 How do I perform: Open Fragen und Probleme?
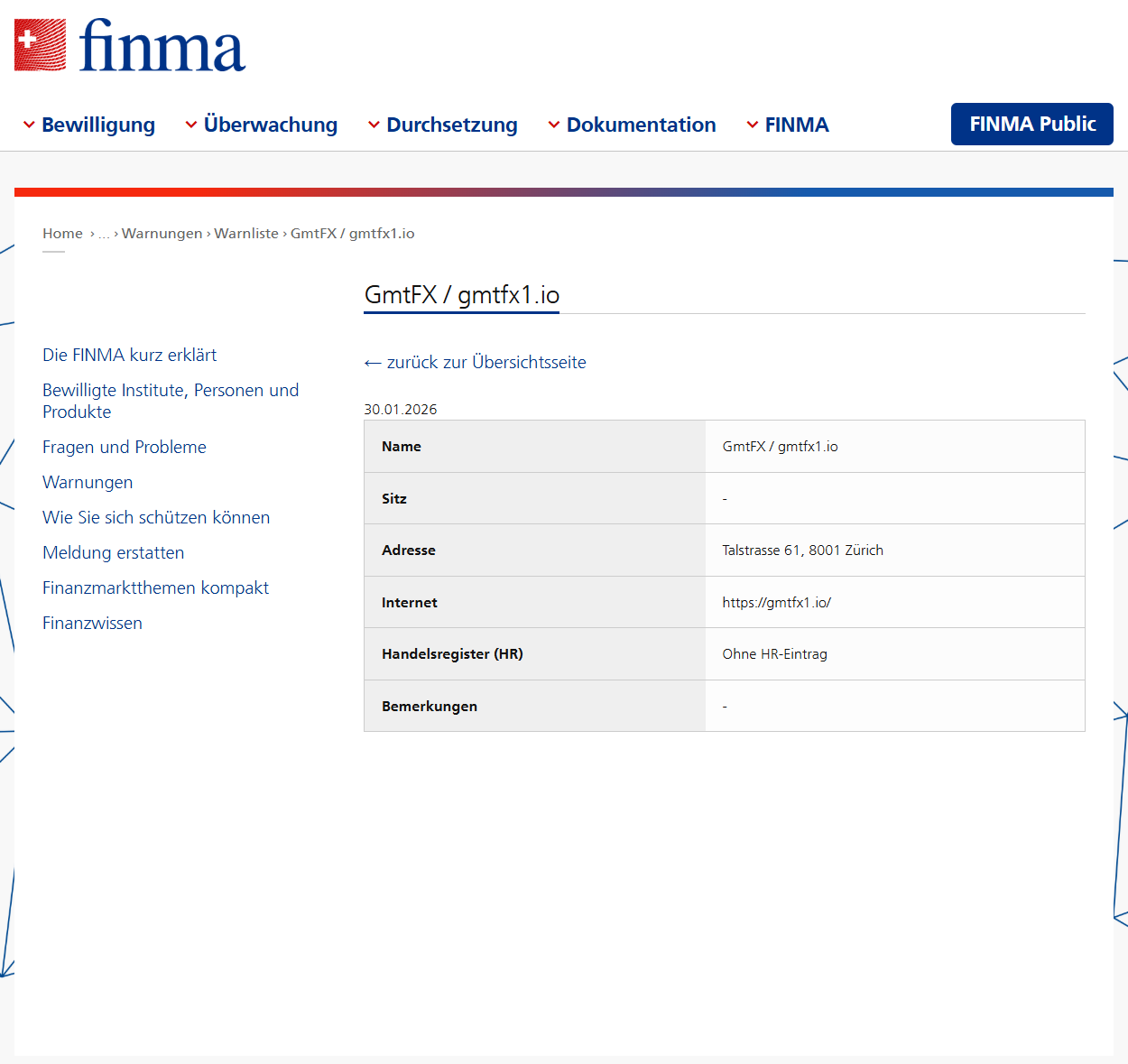(125, 447)
